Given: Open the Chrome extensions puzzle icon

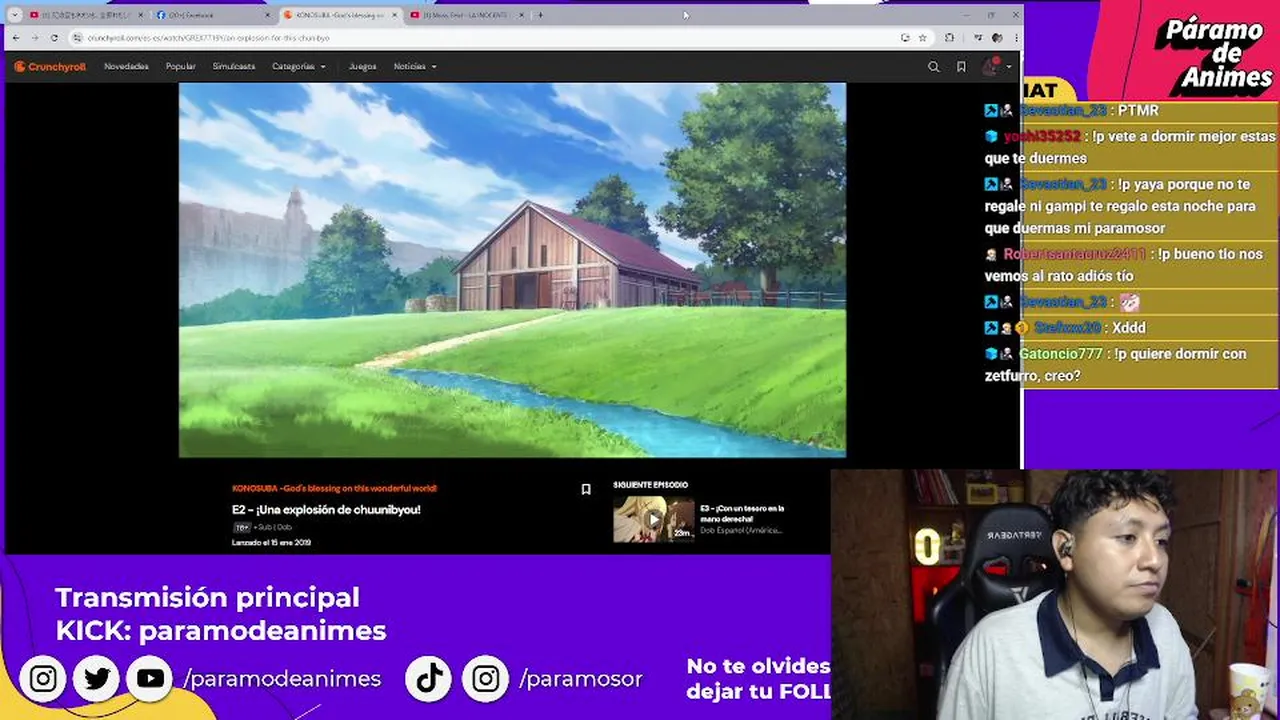Looking at the screenshot, I should pos(949,38).
